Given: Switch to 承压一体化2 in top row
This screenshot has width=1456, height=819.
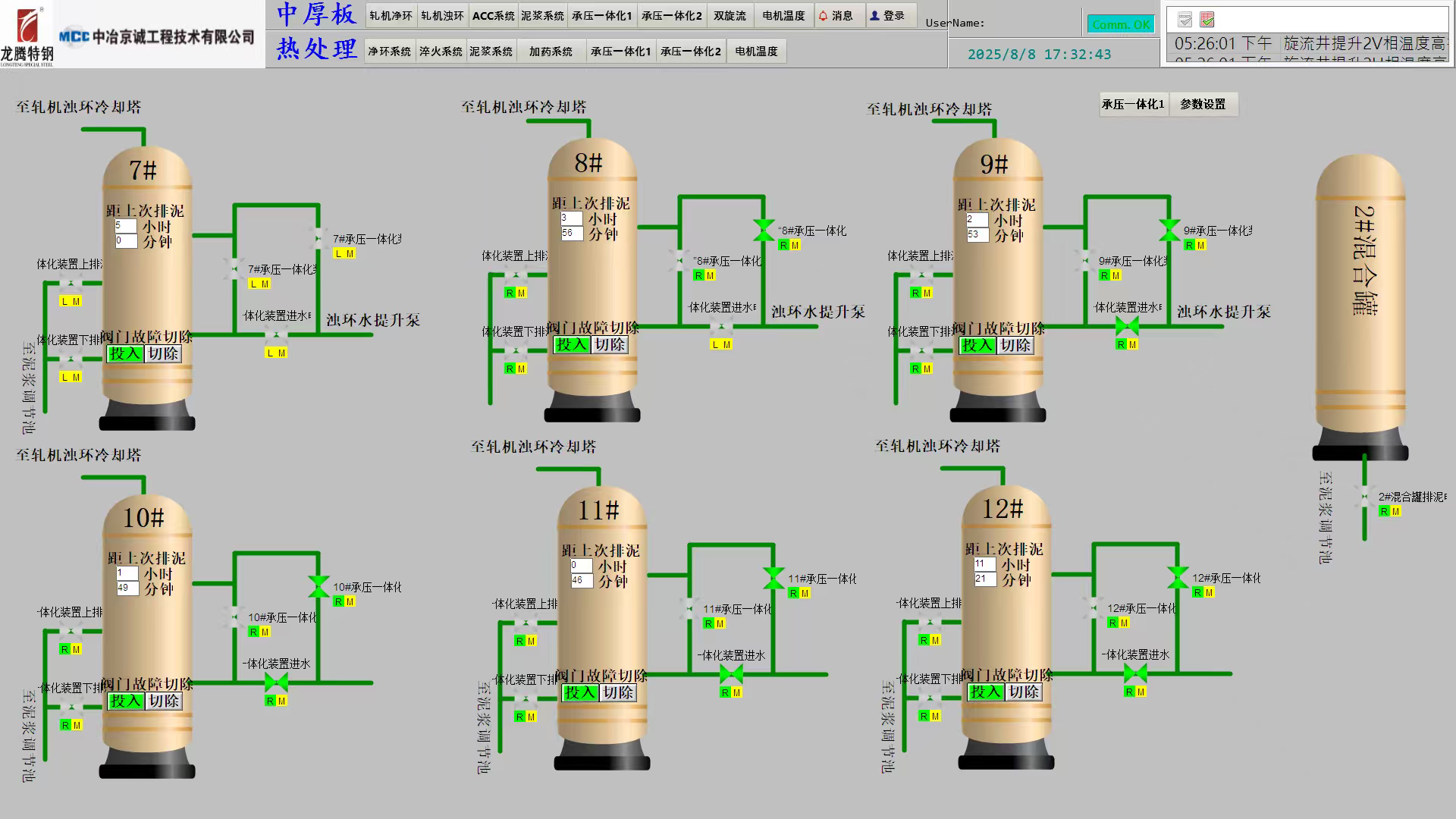Looking at the screenshot, I should (671, 16).
